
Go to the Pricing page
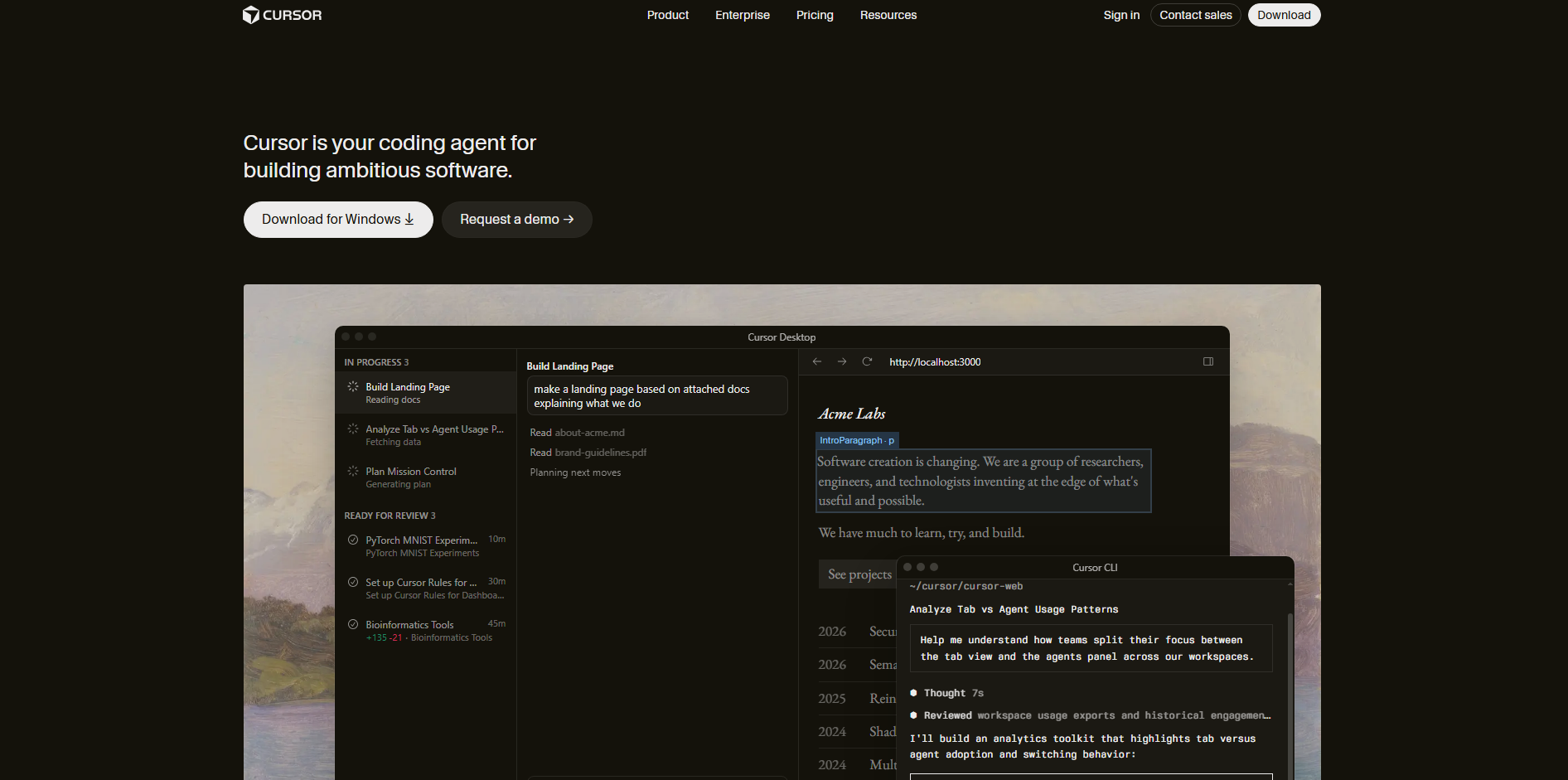tap(815, 15)
